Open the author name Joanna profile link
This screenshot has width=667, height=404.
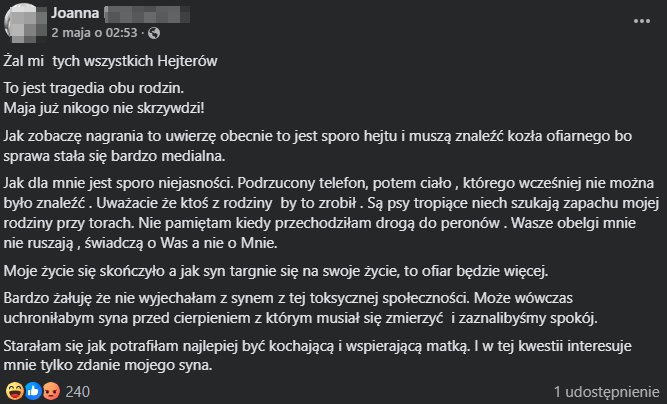[x=75, y=13]
